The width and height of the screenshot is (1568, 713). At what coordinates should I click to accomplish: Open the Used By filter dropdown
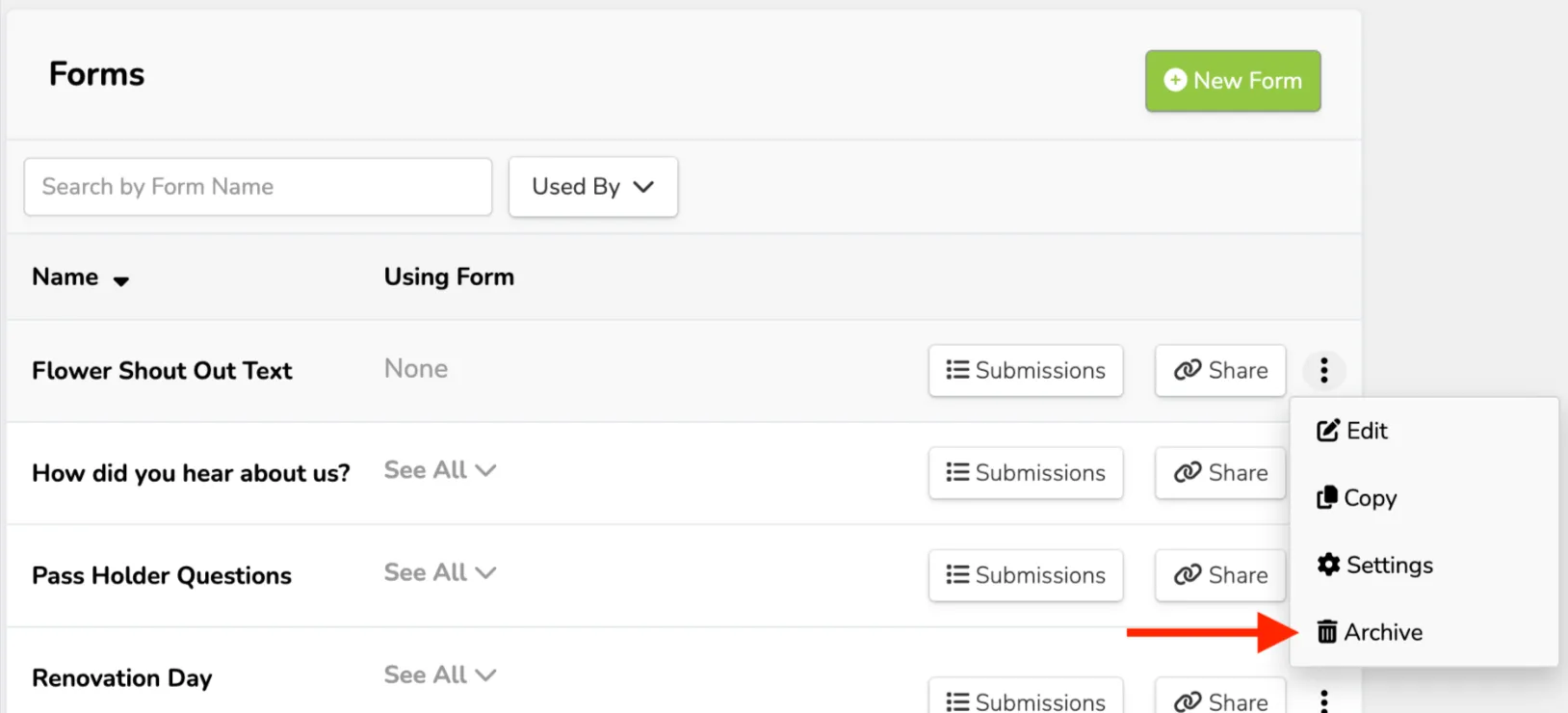[593, 187]
